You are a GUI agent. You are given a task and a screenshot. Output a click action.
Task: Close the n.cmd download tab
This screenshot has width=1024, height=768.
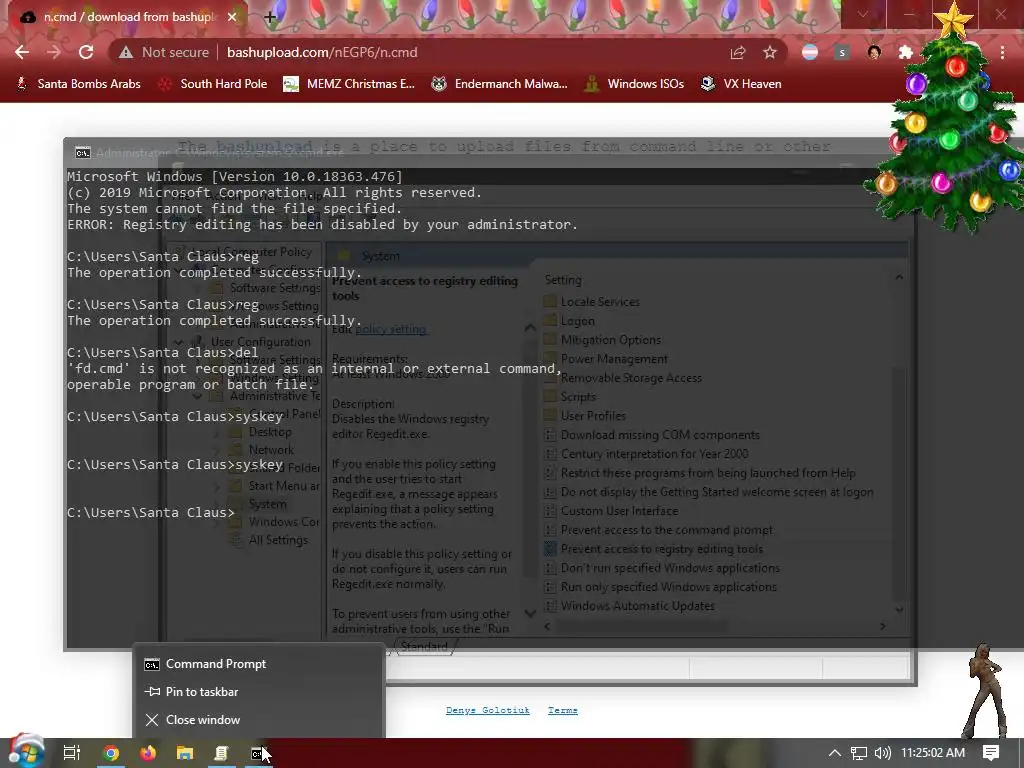(x=232, y=17)
